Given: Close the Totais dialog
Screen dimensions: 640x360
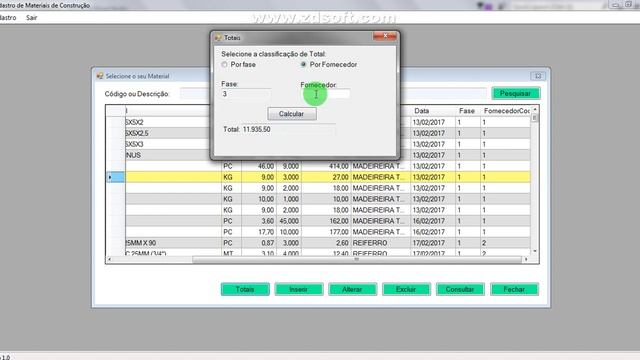Looking at the screenshot, I should pyautogui.click(x=384, y=36).
